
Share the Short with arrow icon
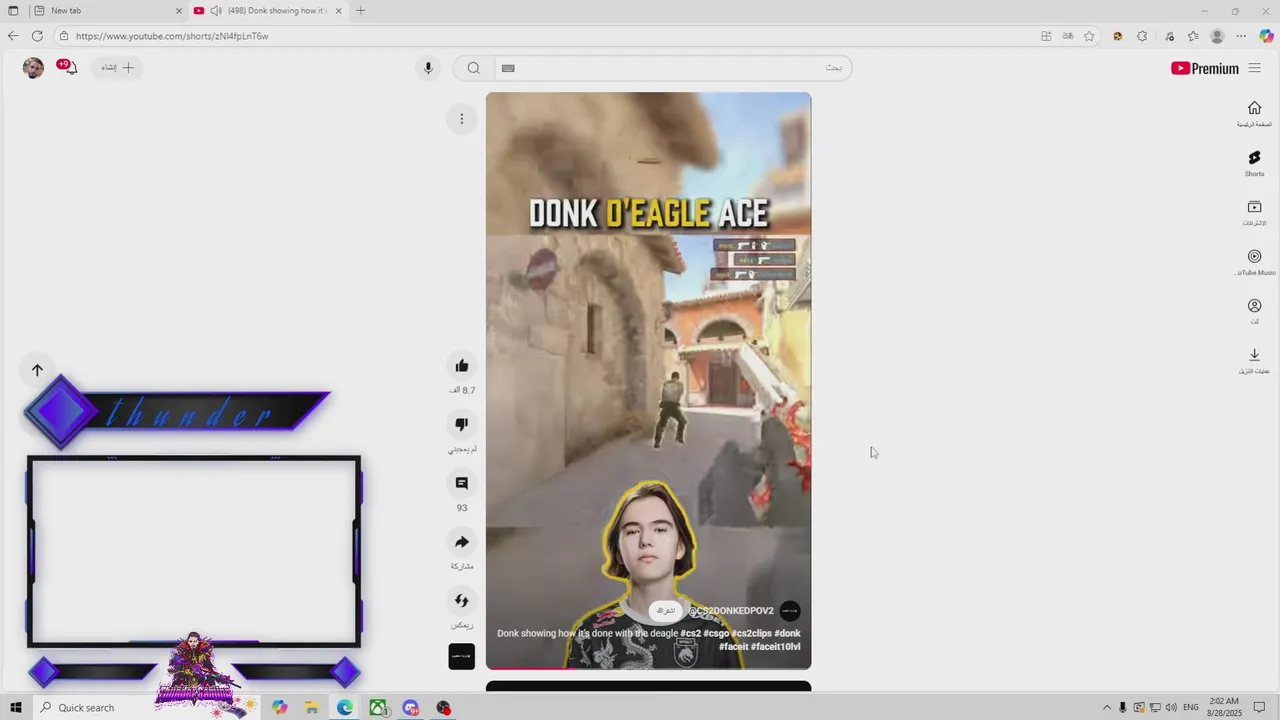click(x=461, y=542)
